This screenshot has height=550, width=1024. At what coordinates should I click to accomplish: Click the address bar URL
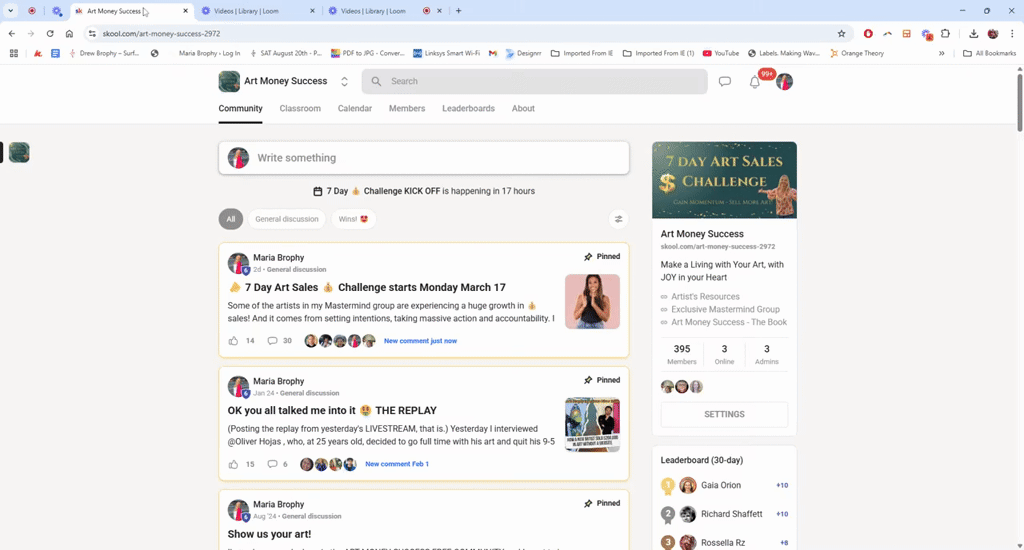[x=161, y=33]
